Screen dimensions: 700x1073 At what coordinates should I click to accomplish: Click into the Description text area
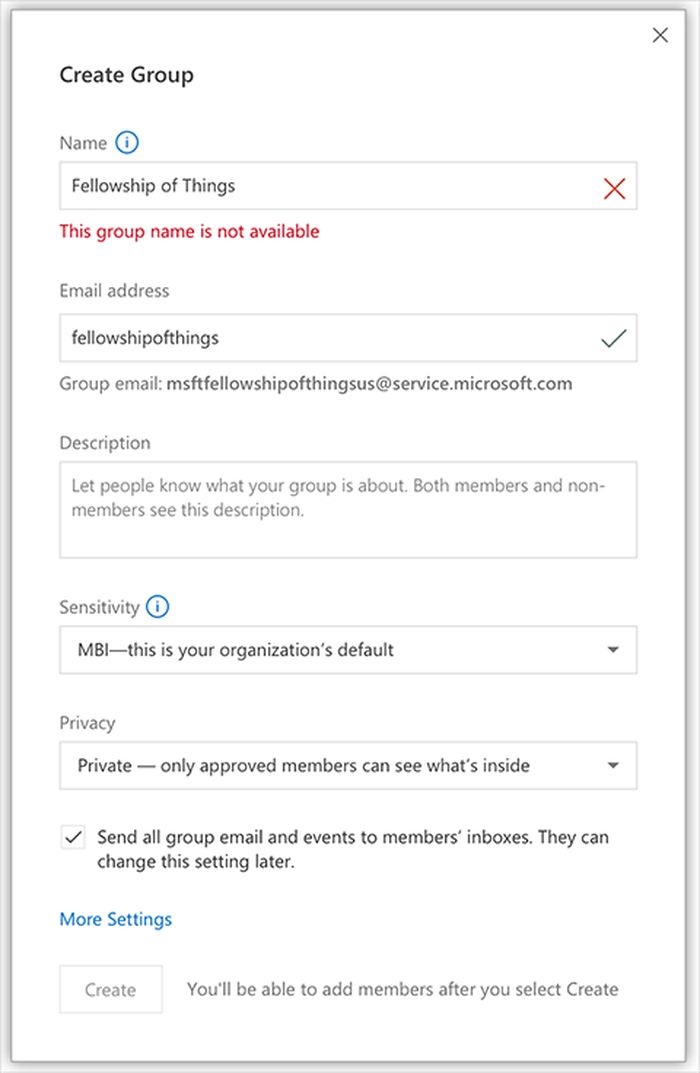tap(348, 510)
